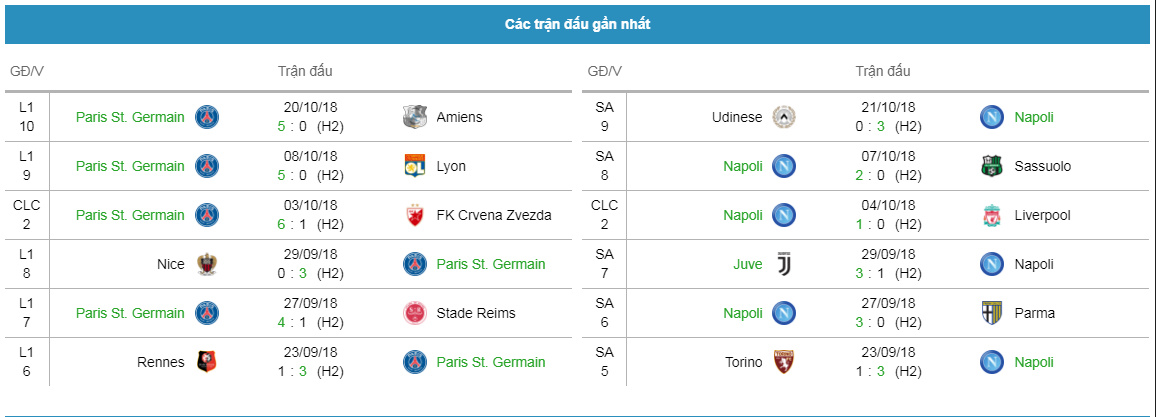Image resolution: width=1156 pixels, height=417 pixels.
Task: Click the Rennes club crest
Action: [x=207, y=362]
